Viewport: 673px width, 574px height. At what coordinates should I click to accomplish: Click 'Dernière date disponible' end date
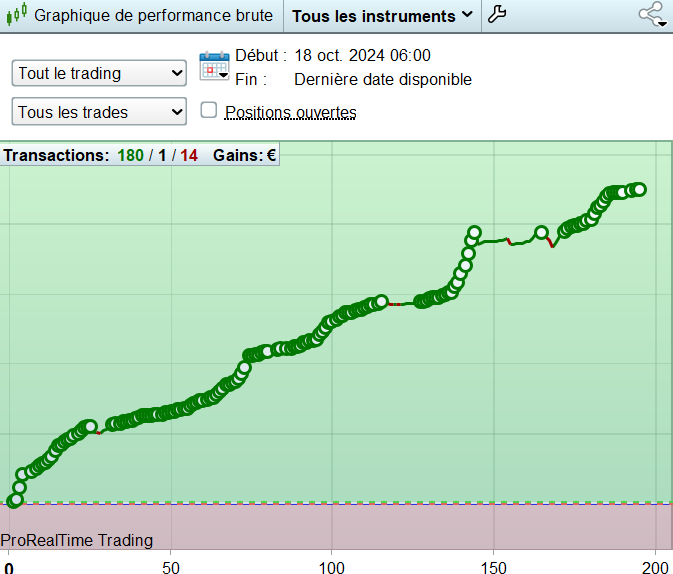click(x=383, y=79)
